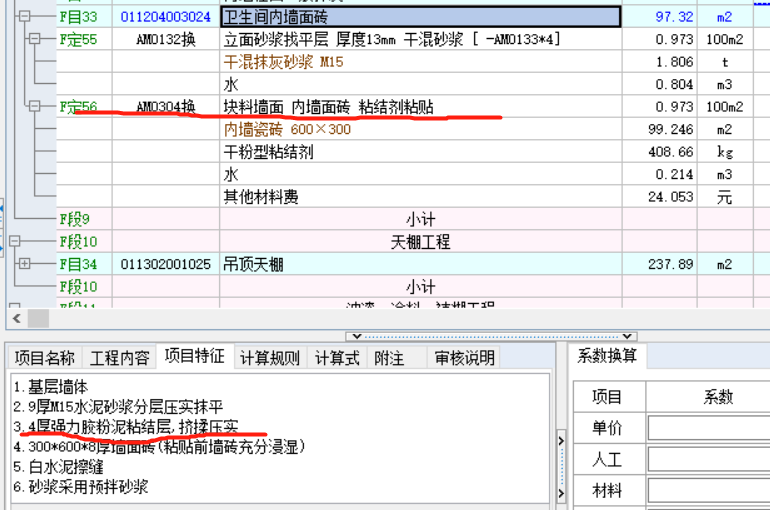Viewport: 770px width, 510px height.
Task: Click feature line 5.白水泥擦缝
Action: click(x=58, y=466)
